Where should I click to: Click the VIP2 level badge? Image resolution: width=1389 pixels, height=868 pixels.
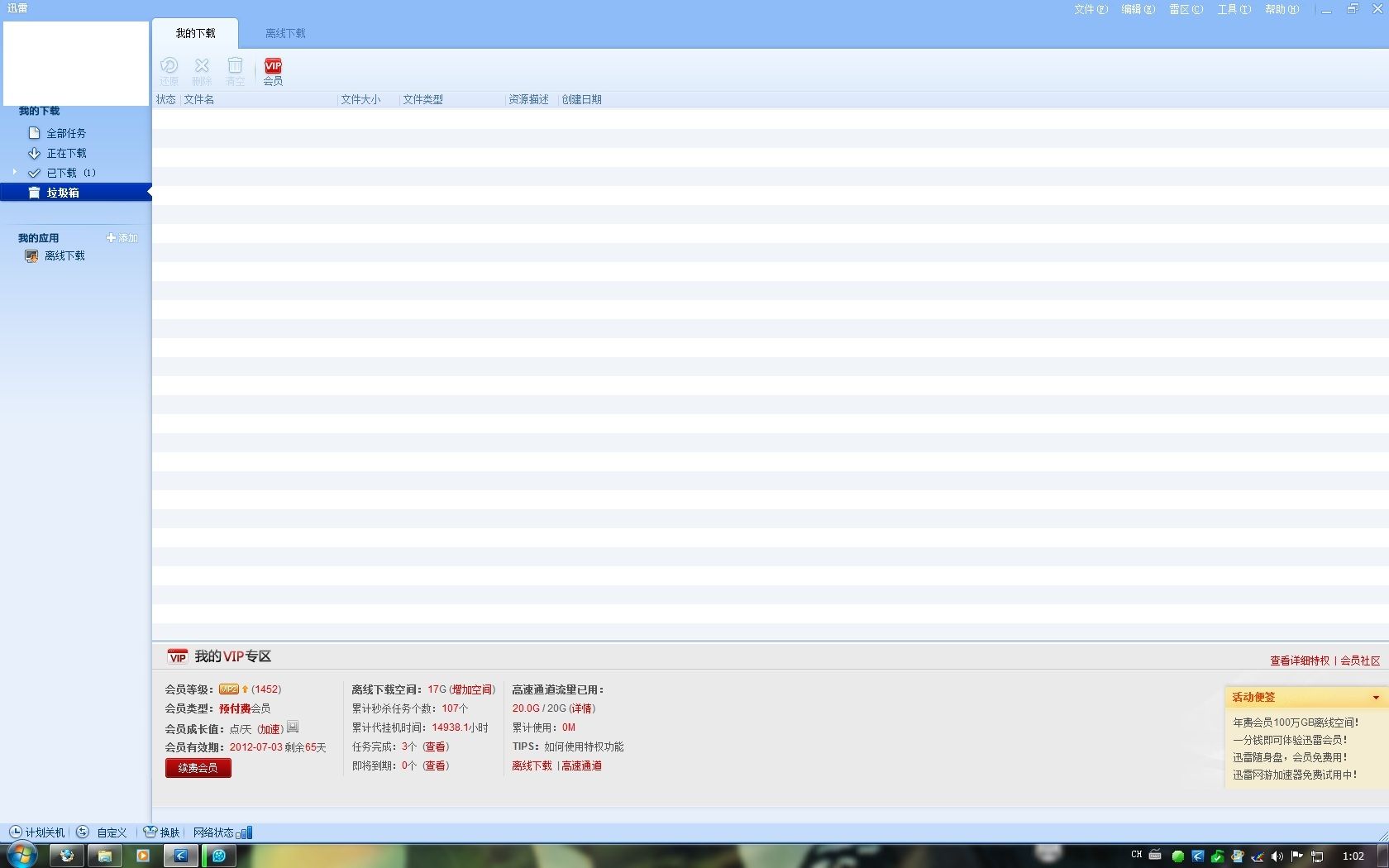tap(229, 689)
